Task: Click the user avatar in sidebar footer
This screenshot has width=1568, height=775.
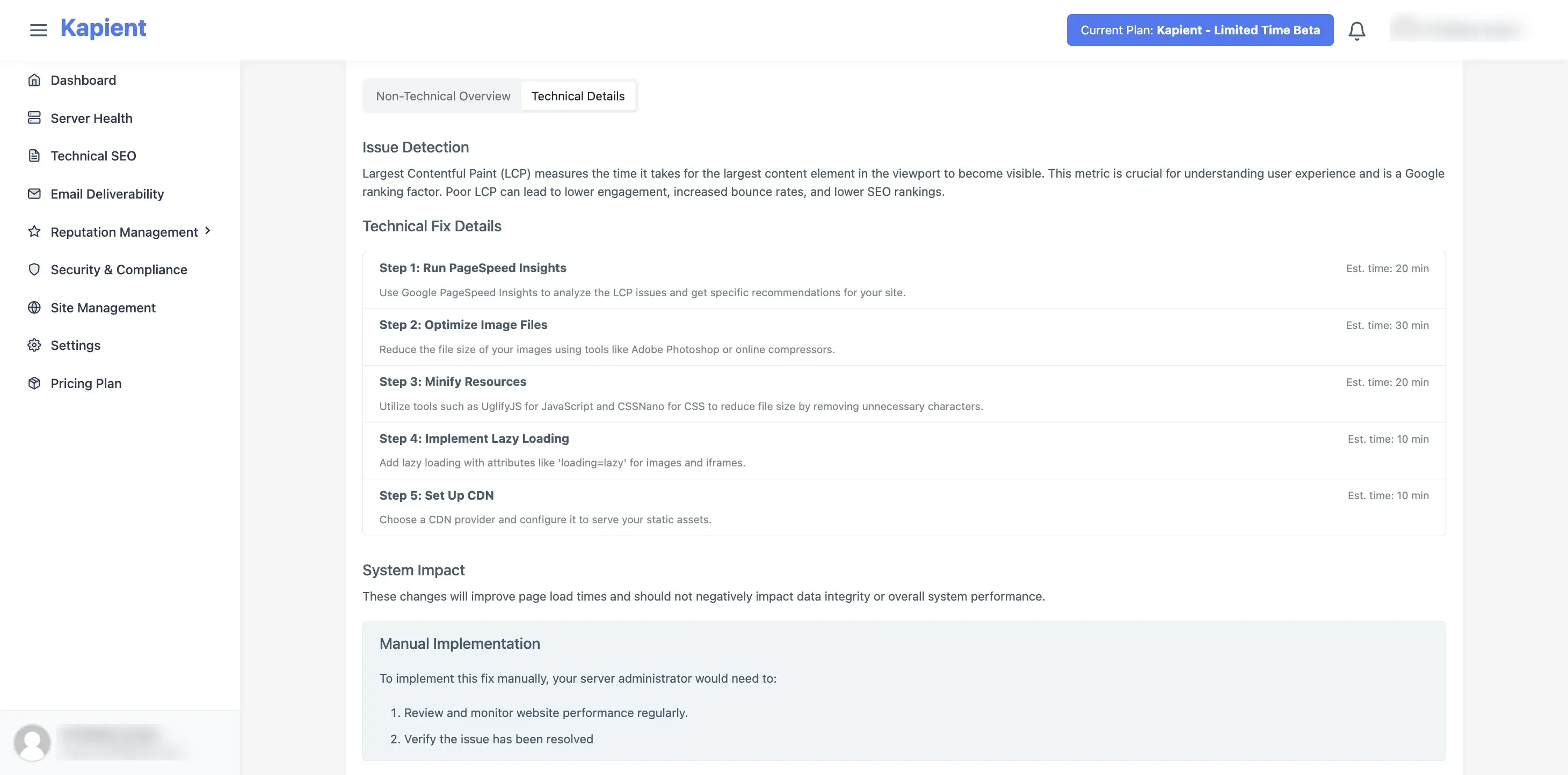Action: point(32,742)
